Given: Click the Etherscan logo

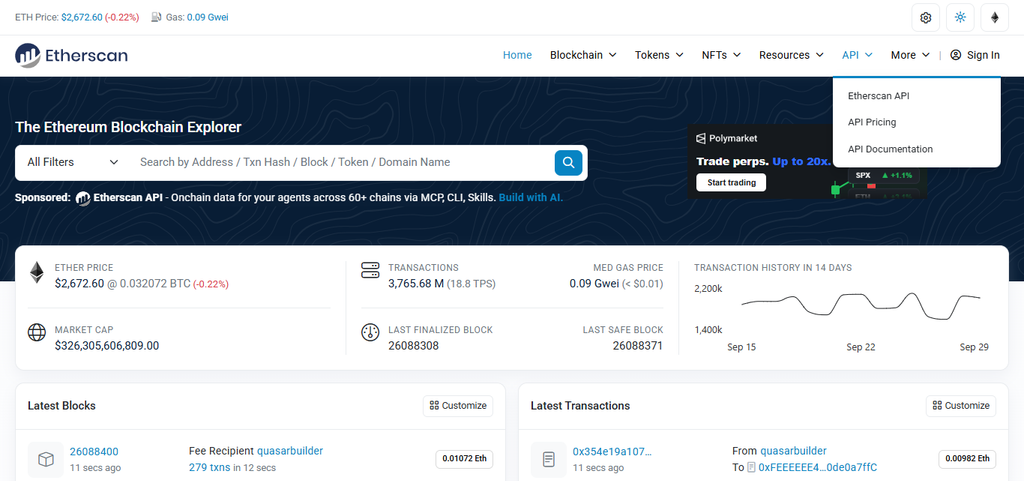Looking at the screenshot, I should [71, 55].
